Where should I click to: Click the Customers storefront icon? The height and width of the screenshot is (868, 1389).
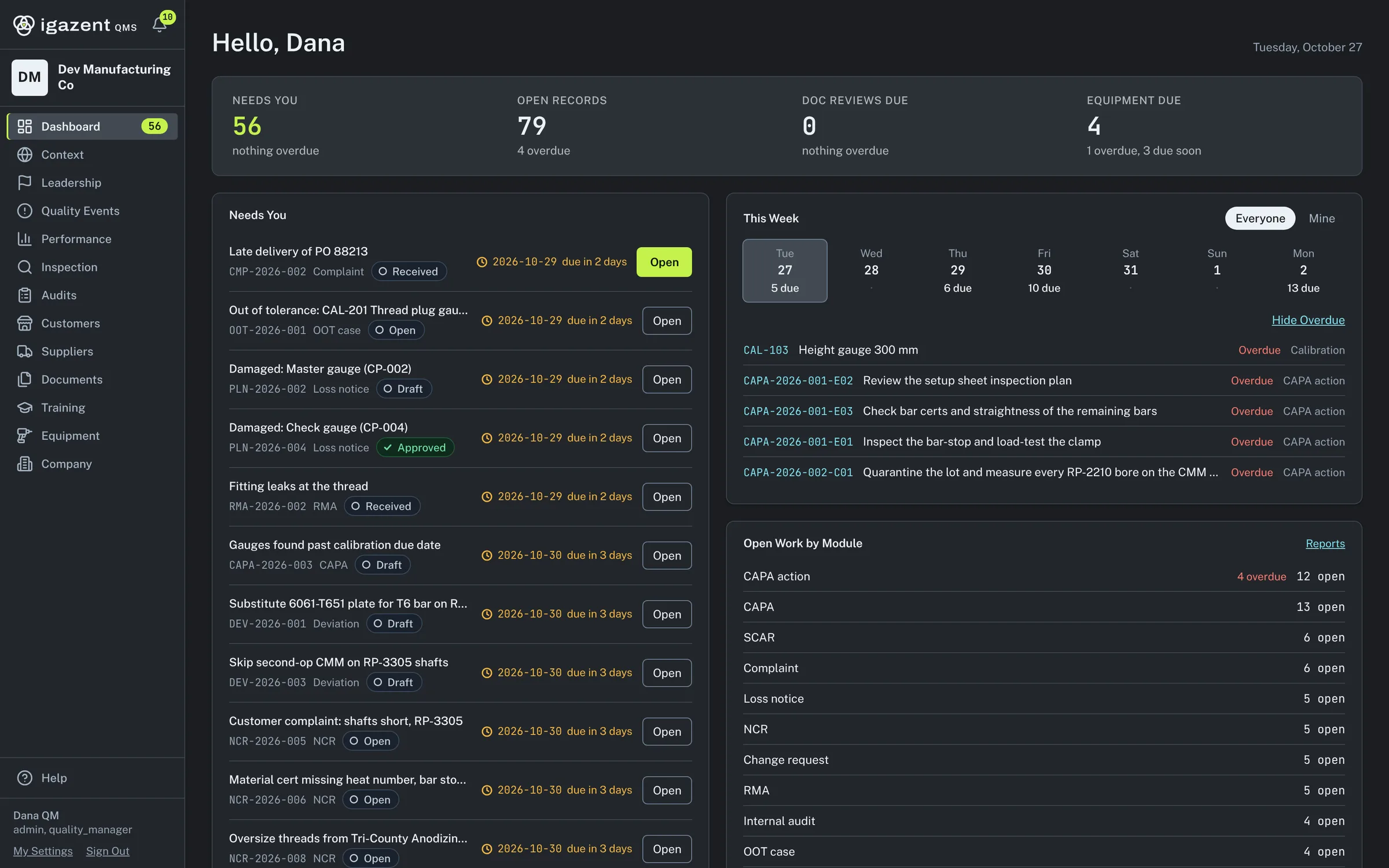[24, 323]
